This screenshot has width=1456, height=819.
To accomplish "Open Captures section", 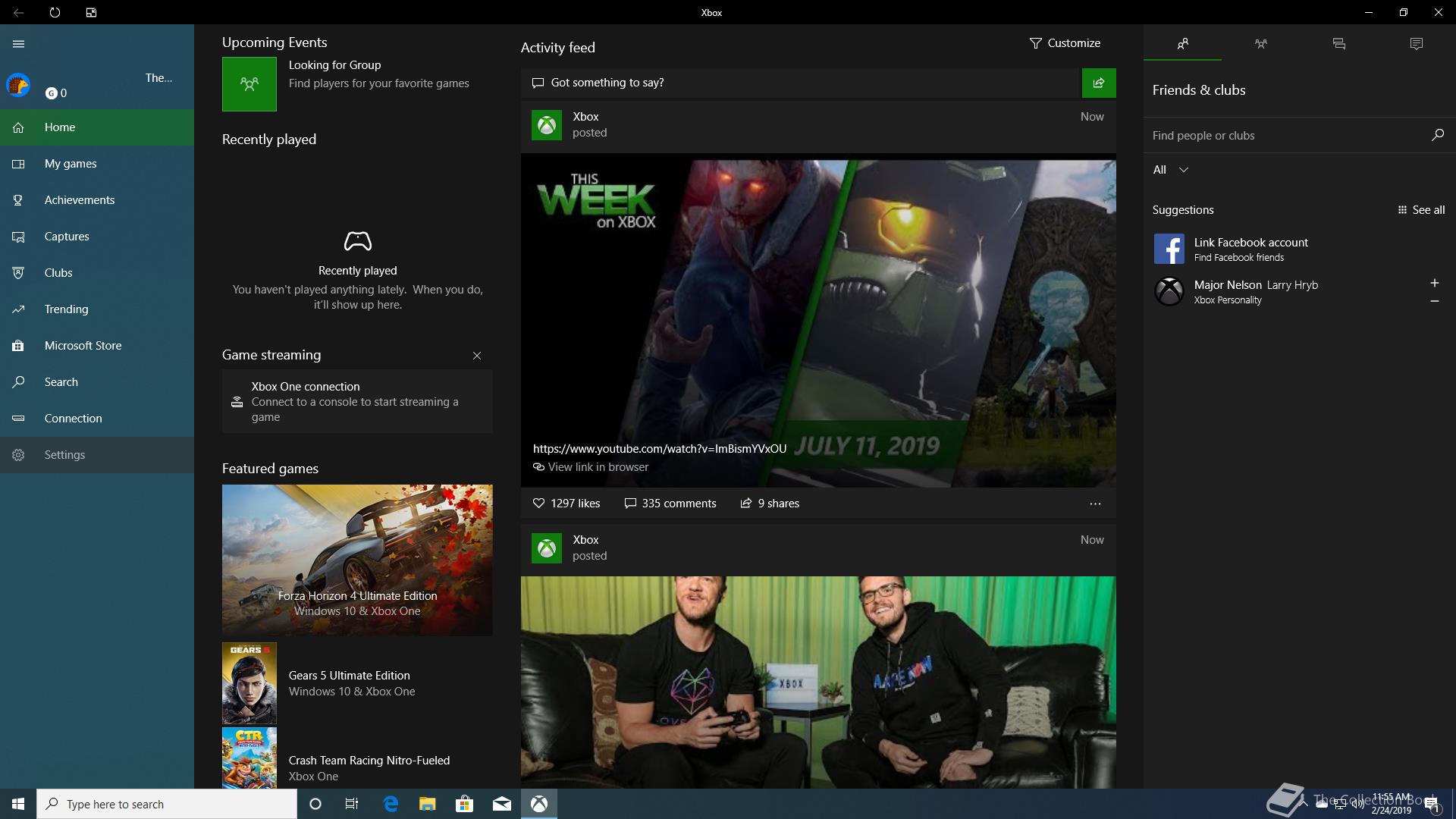I will click(x=97, y=237).
